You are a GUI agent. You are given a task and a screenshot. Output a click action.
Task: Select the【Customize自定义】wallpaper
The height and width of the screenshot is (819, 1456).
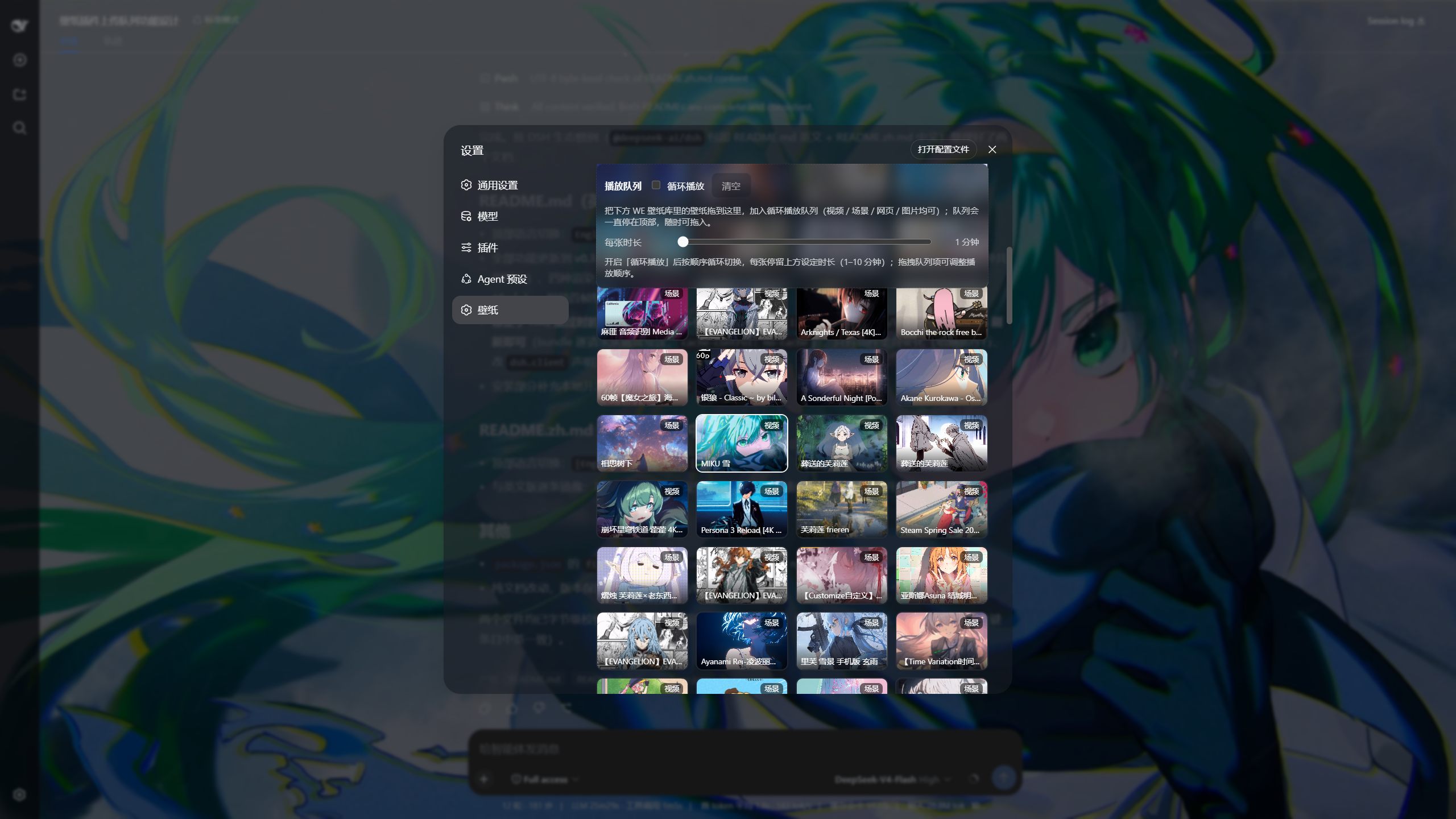842,575
